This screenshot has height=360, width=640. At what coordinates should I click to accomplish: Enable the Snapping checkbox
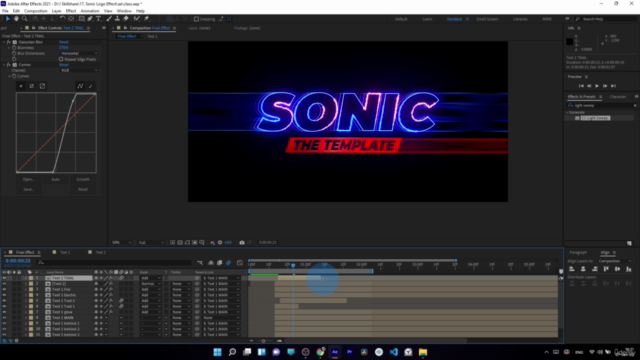pyautogui.click(x=196, y=19)
